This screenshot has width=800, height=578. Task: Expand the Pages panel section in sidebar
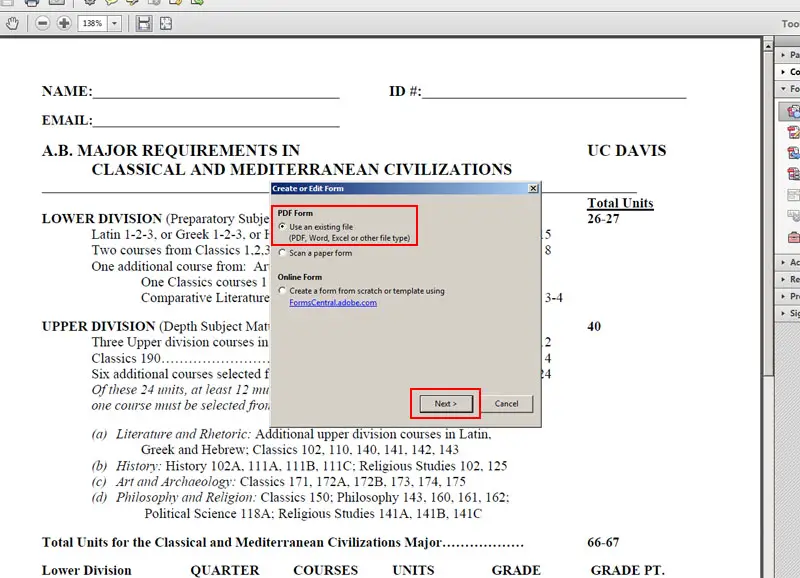789,55
